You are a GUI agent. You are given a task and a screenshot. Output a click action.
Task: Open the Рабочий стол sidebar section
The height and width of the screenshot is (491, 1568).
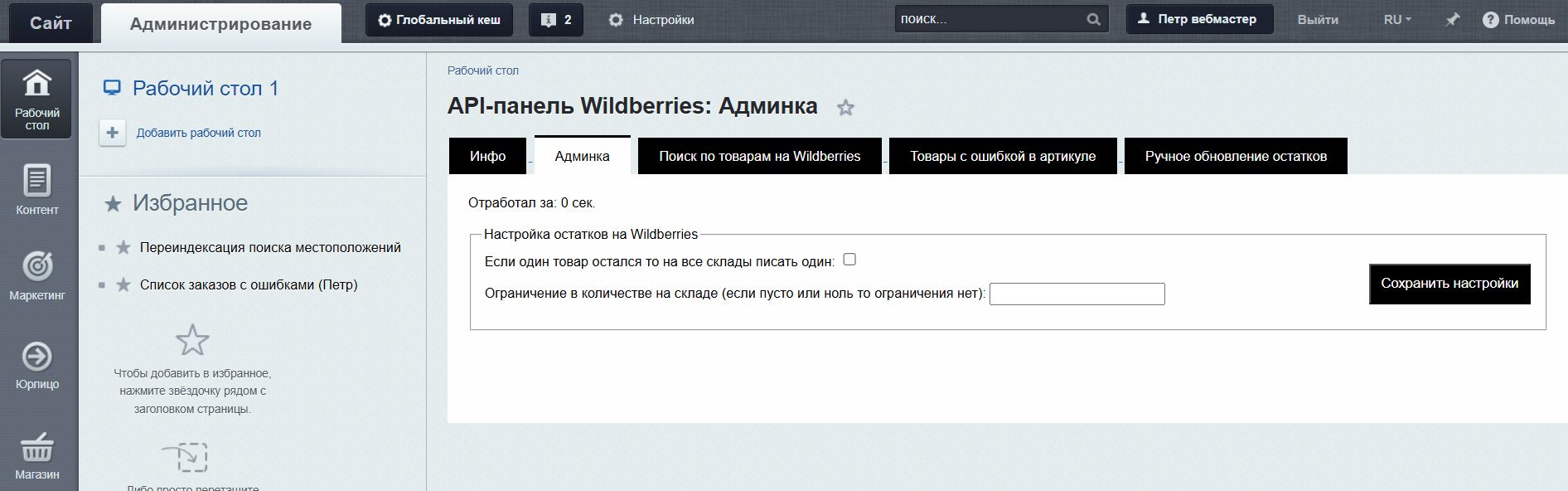click(x=36, y=99)
